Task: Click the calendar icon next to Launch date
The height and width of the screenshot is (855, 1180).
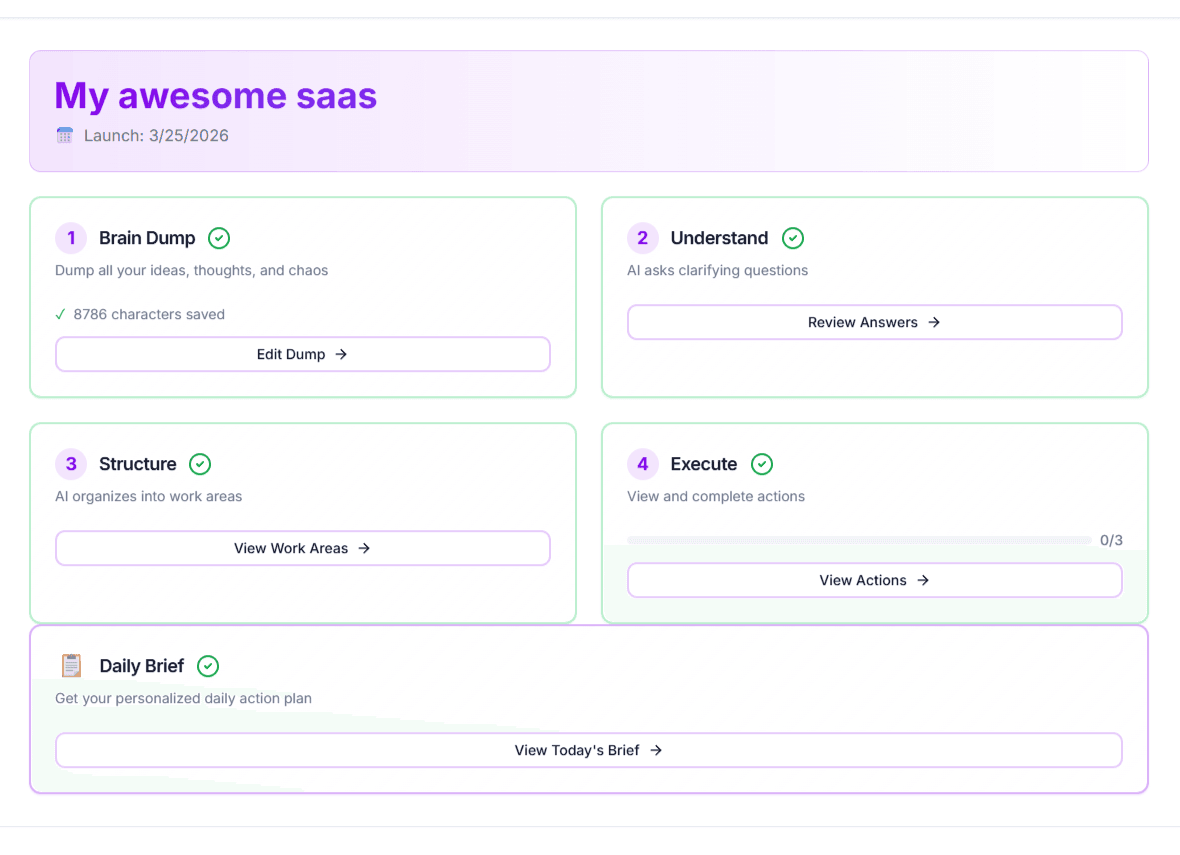Action: tap(64, 135)
